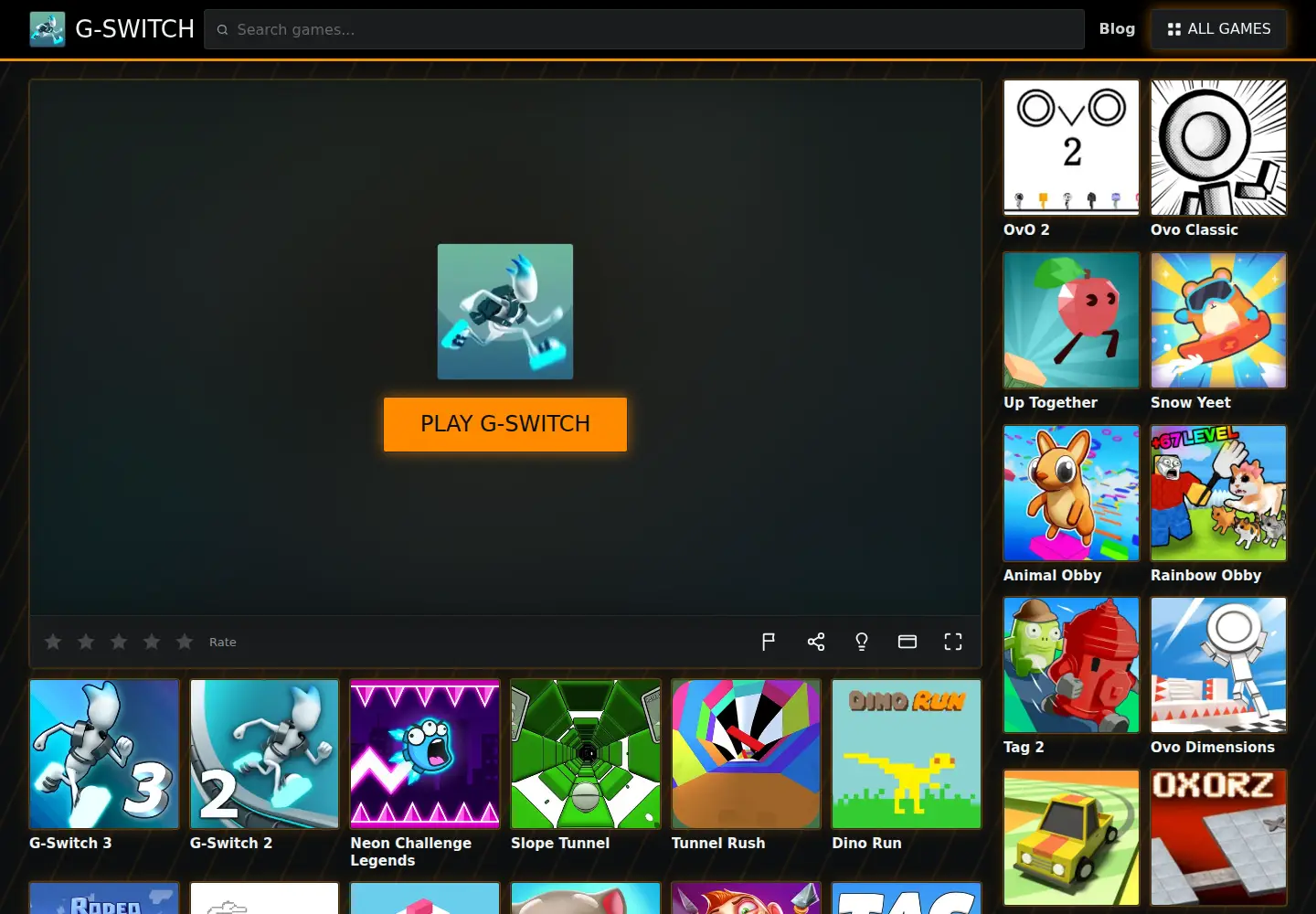Enter fullscreen with the expand icon
This screenshot has height=914, width=1316.
(x=953, y=642)
